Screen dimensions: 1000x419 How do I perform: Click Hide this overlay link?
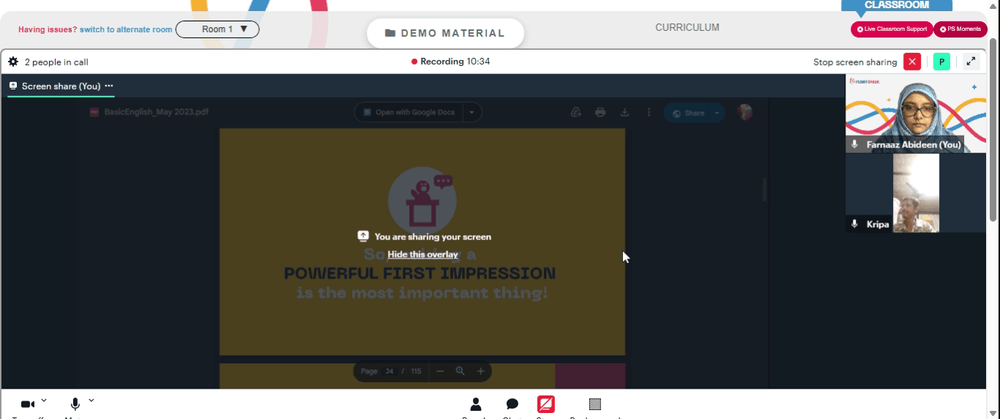tap(423, 254)
